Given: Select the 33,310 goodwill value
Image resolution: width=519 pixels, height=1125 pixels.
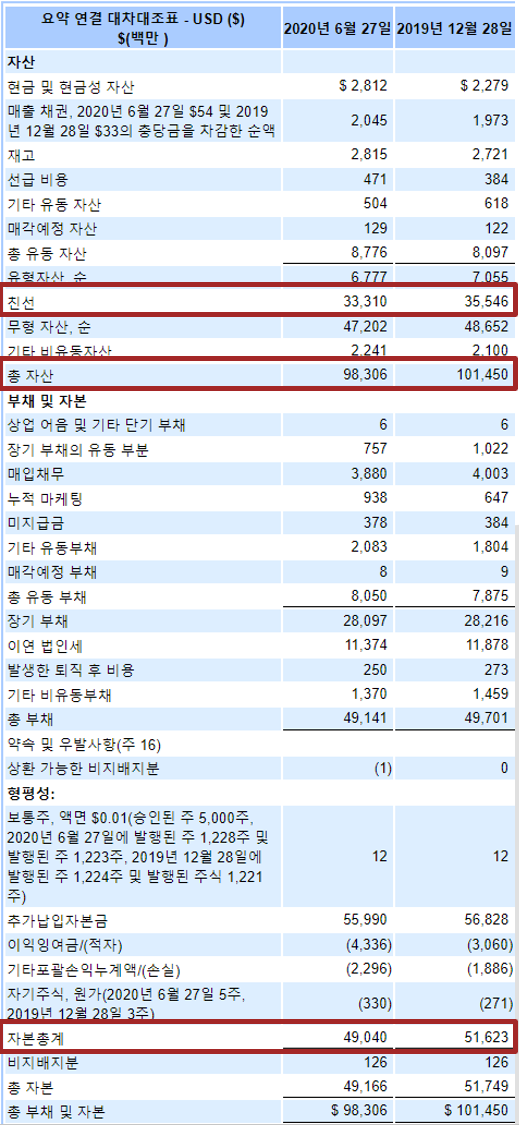Looking at the screenshot, I should (366, 303).
